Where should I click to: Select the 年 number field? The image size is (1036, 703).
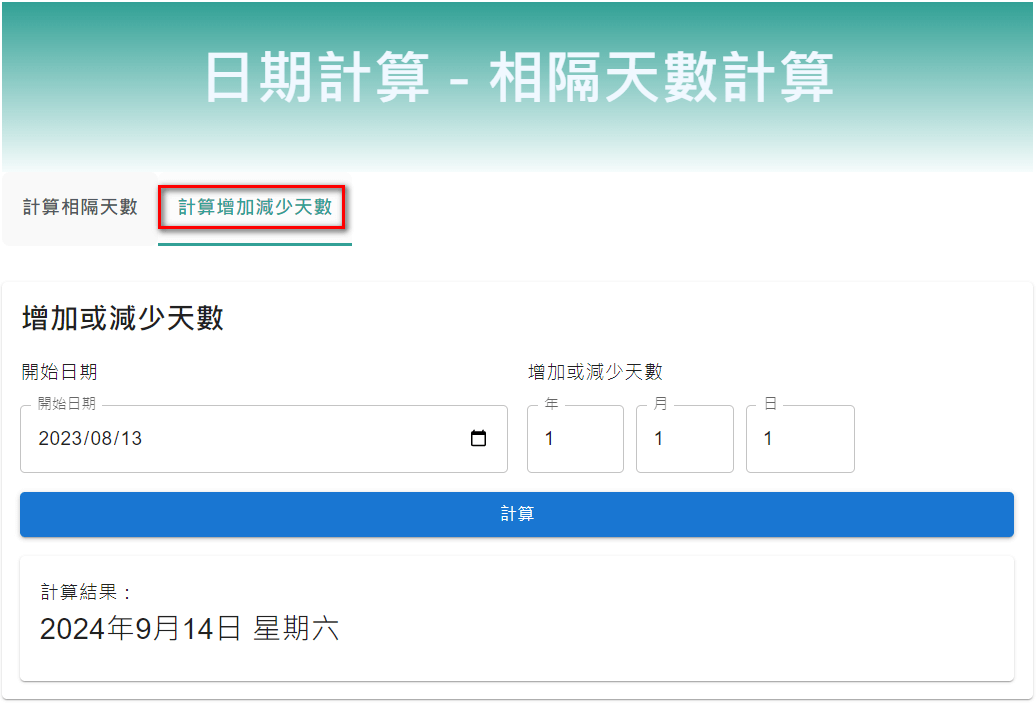[575, 438]
